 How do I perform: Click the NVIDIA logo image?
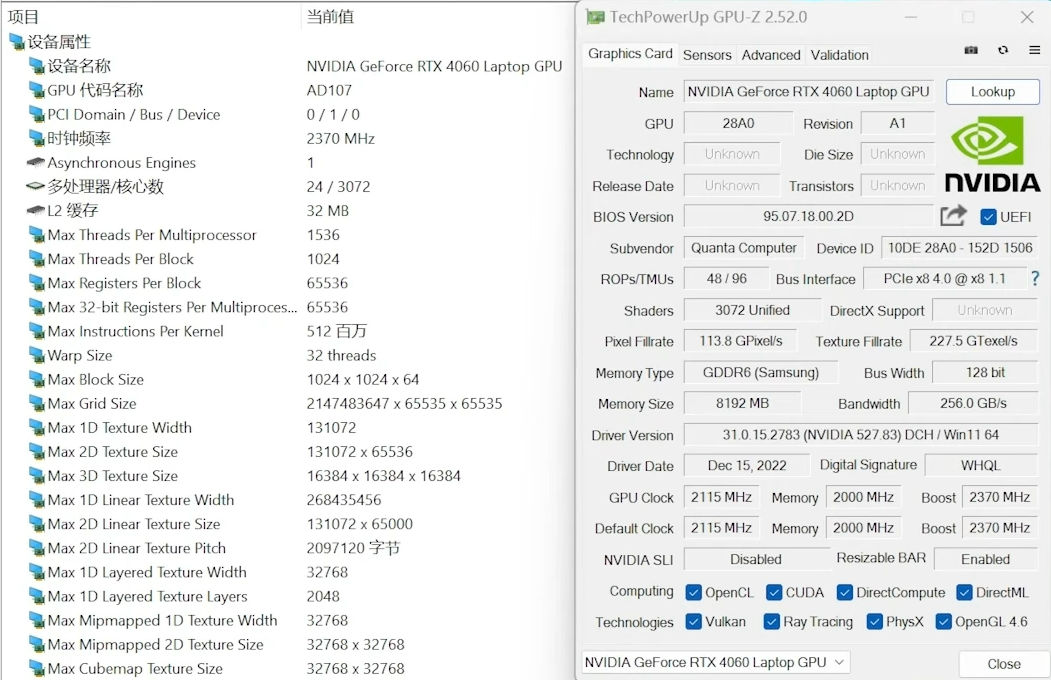coord(993,154)
